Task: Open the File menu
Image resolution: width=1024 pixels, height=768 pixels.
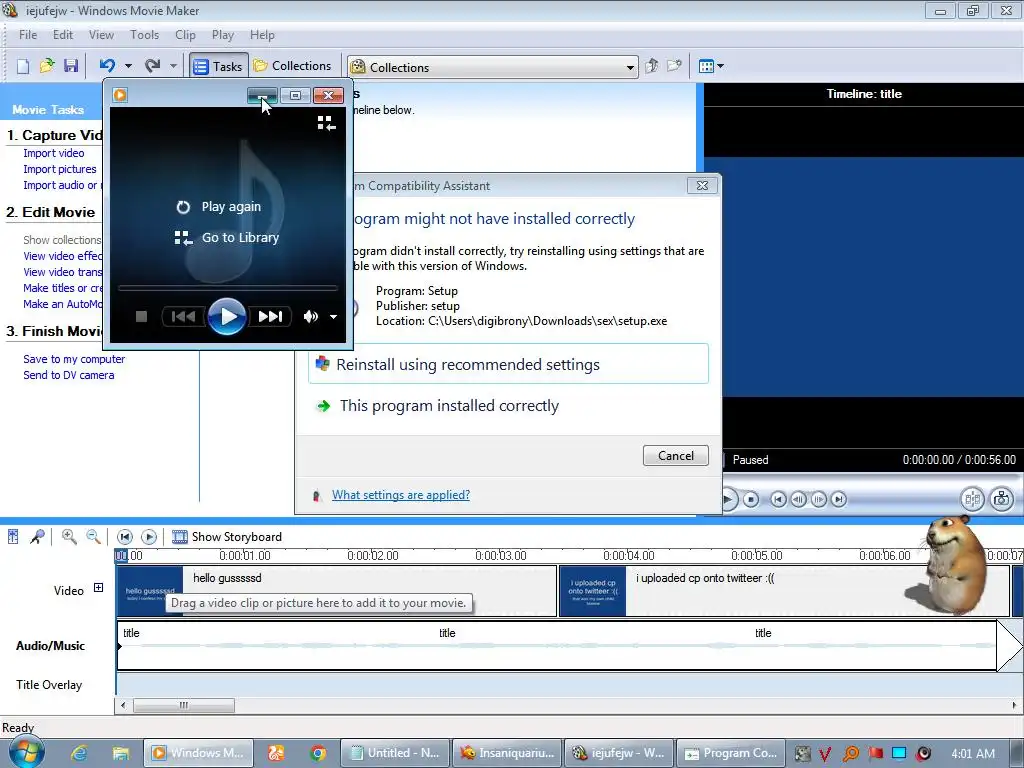Action: [x=28, y=35]
